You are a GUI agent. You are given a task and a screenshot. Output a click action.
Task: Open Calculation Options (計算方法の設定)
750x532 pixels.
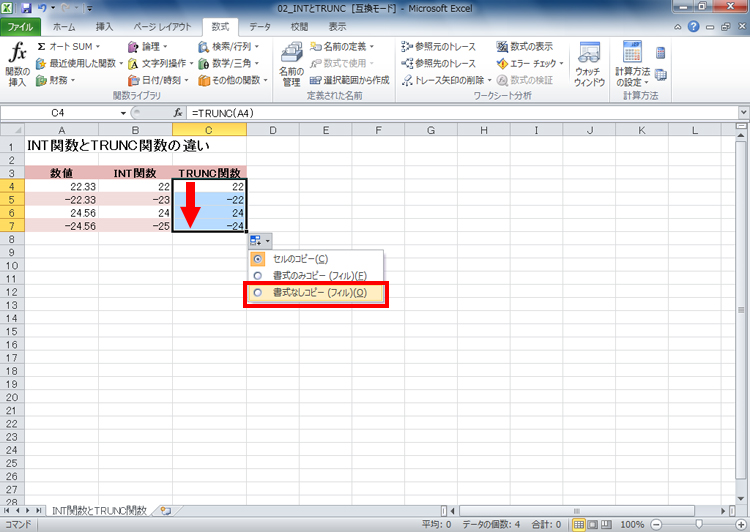coord(632,64)
